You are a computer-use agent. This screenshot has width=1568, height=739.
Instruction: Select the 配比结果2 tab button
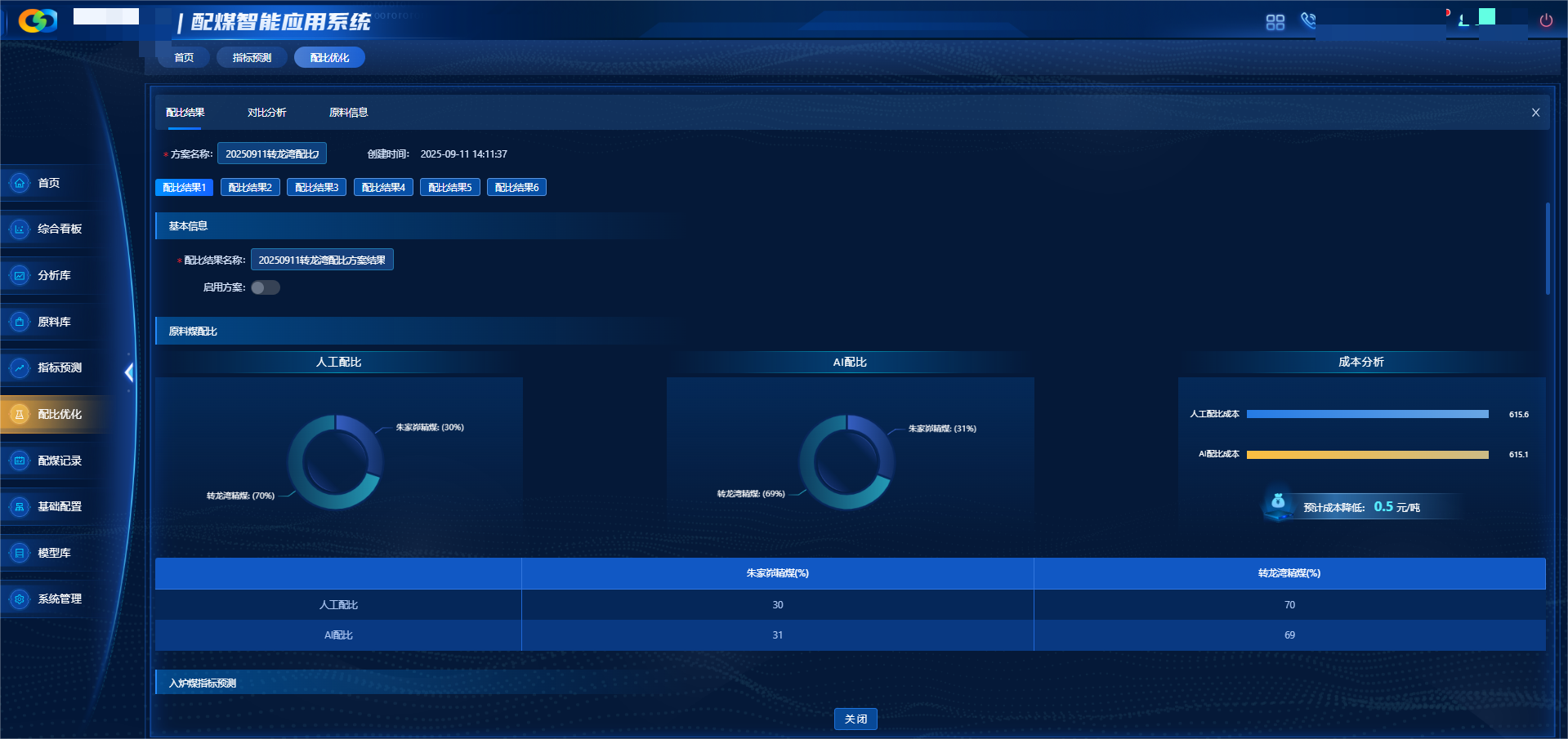[x=250, y=188]
